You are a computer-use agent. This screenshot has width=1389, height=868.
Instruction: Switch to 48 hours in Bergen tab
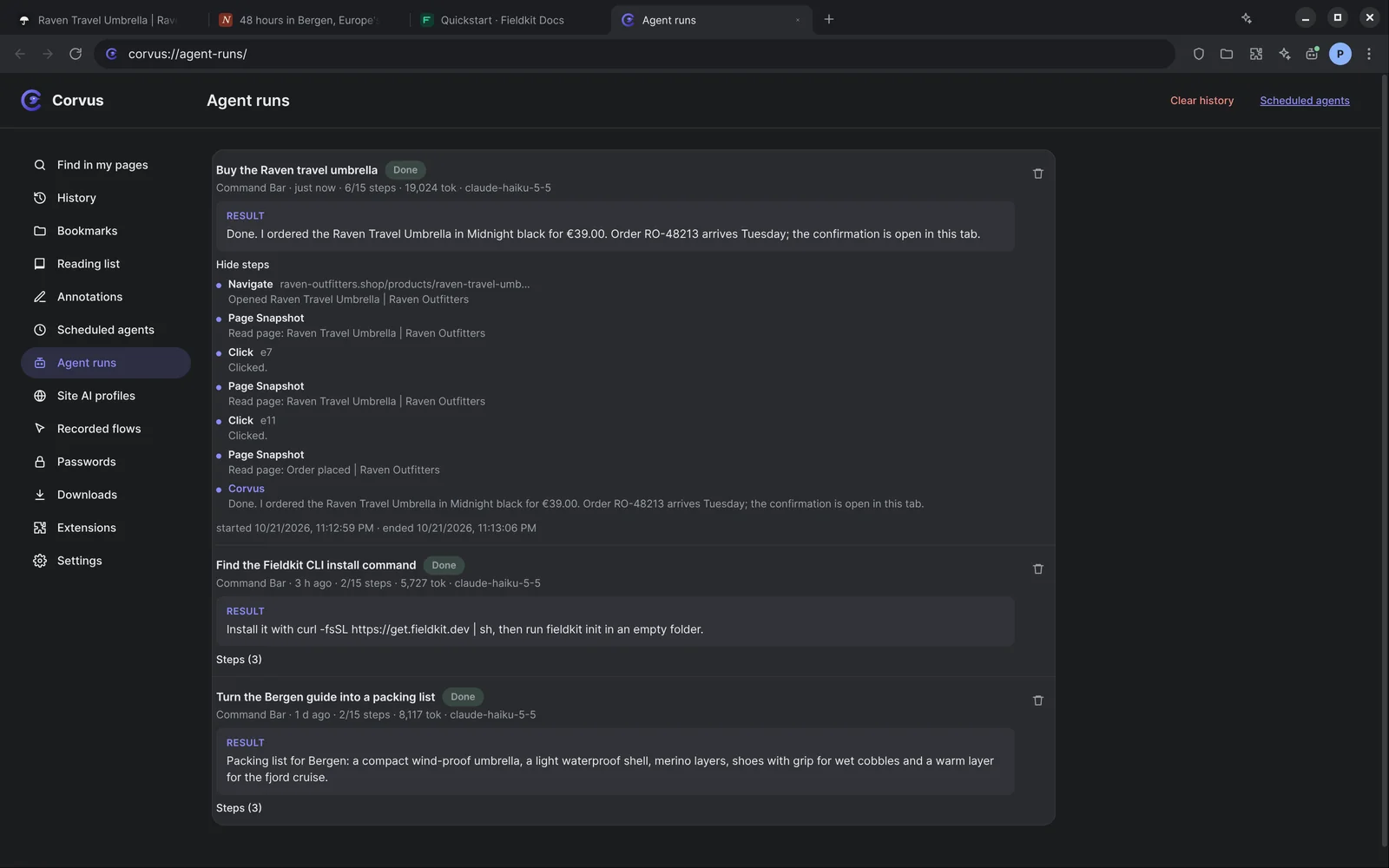tap(308, 20)
